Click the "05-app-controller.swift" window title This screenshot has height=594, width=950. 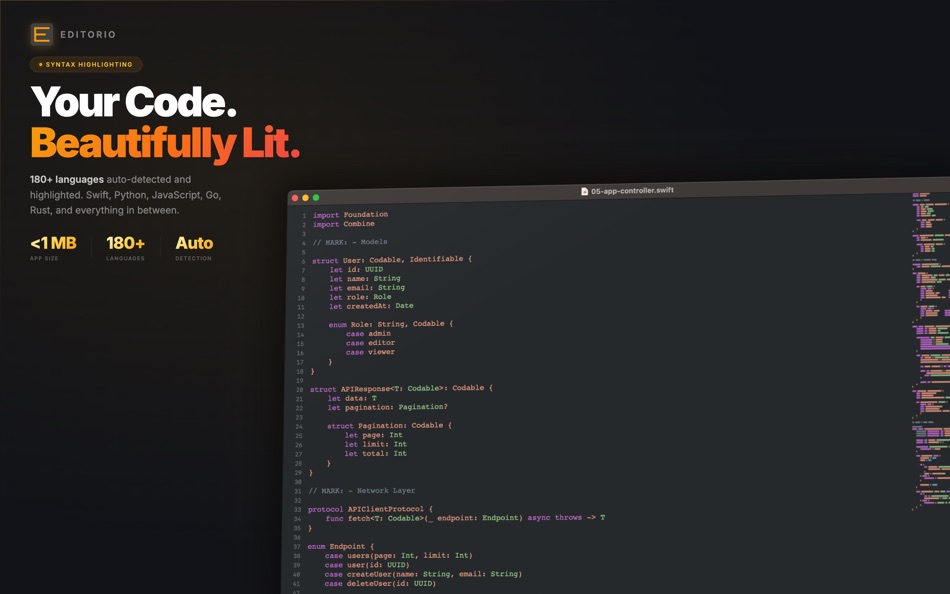pos(633,190)
